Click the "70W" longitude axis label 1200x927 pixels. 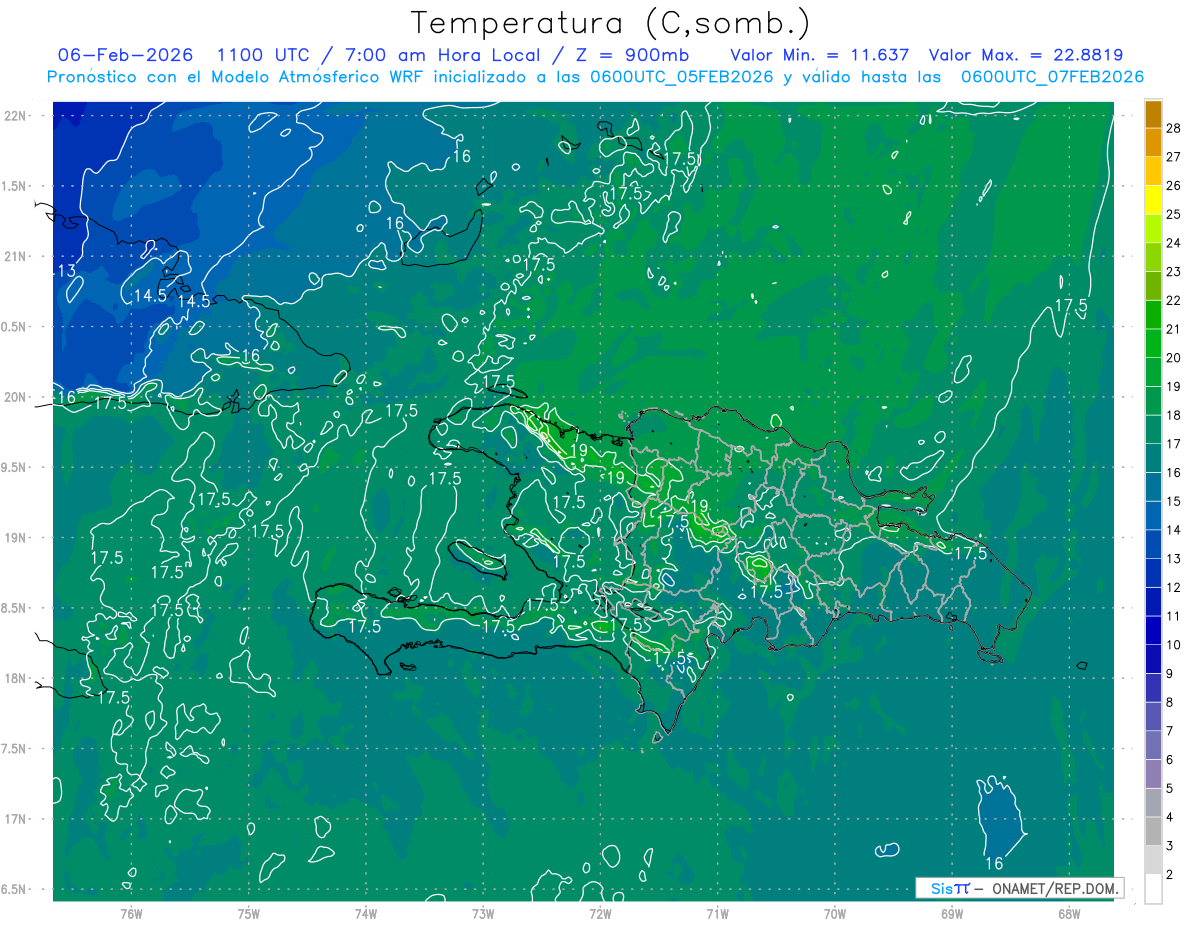(835, 914)
